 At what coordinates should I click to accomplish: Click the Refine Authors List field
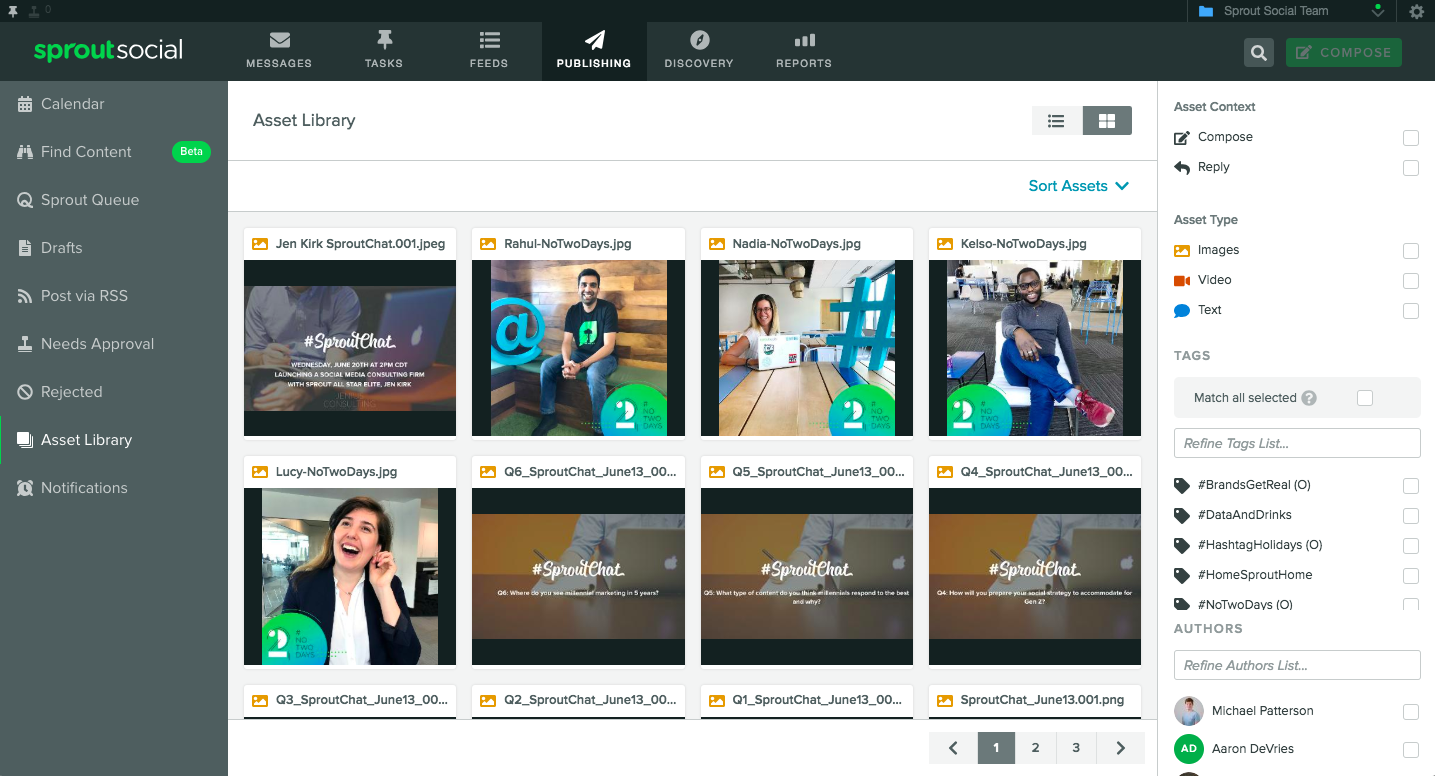(x=1297, y=665)
